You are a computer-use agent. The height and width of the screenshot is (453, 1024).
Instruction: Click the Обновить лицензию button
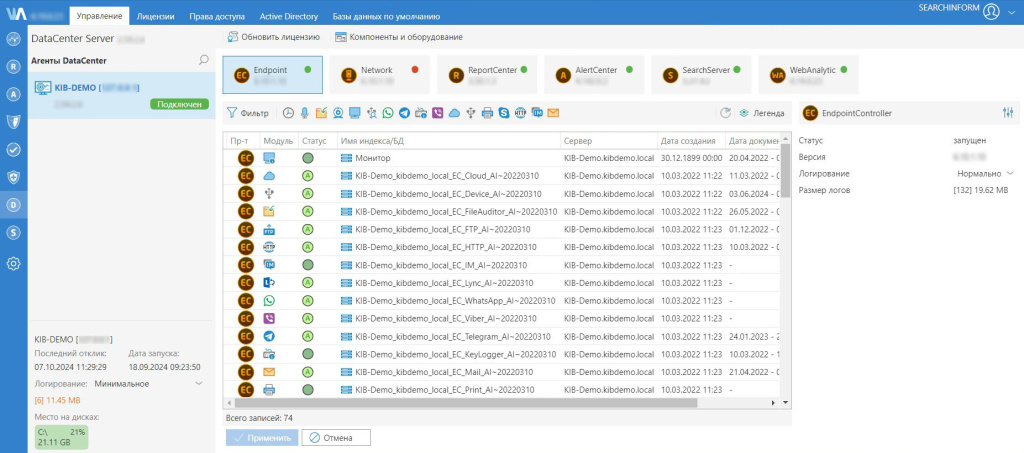click(273, 37)
